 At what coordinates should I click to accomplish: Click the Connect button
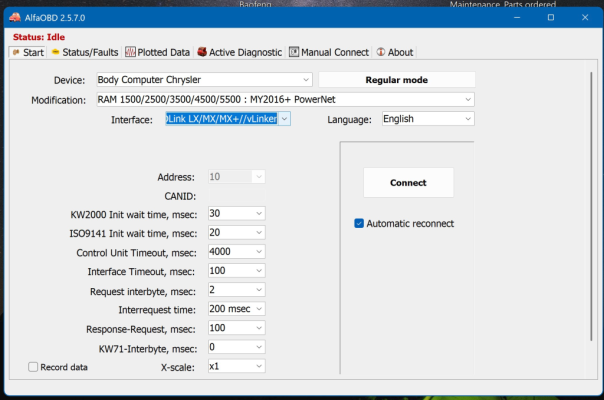[x=408, y=183]
